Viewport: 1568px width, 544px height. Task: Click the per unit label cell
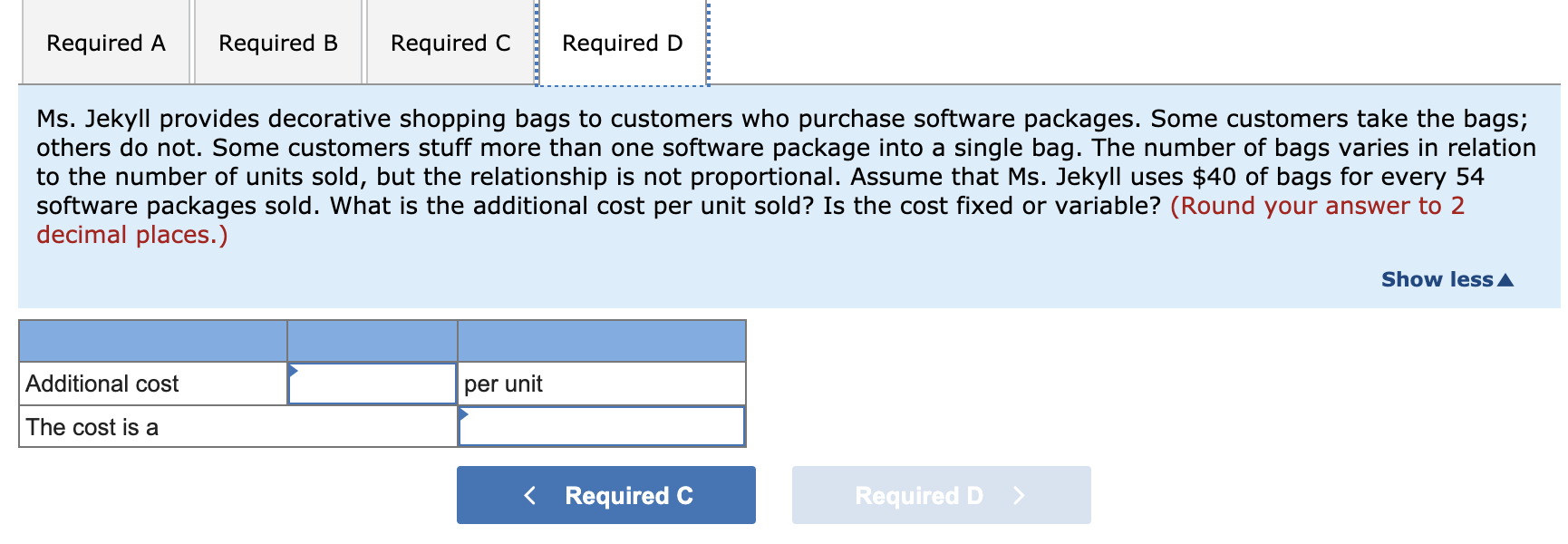coord(503,383)
